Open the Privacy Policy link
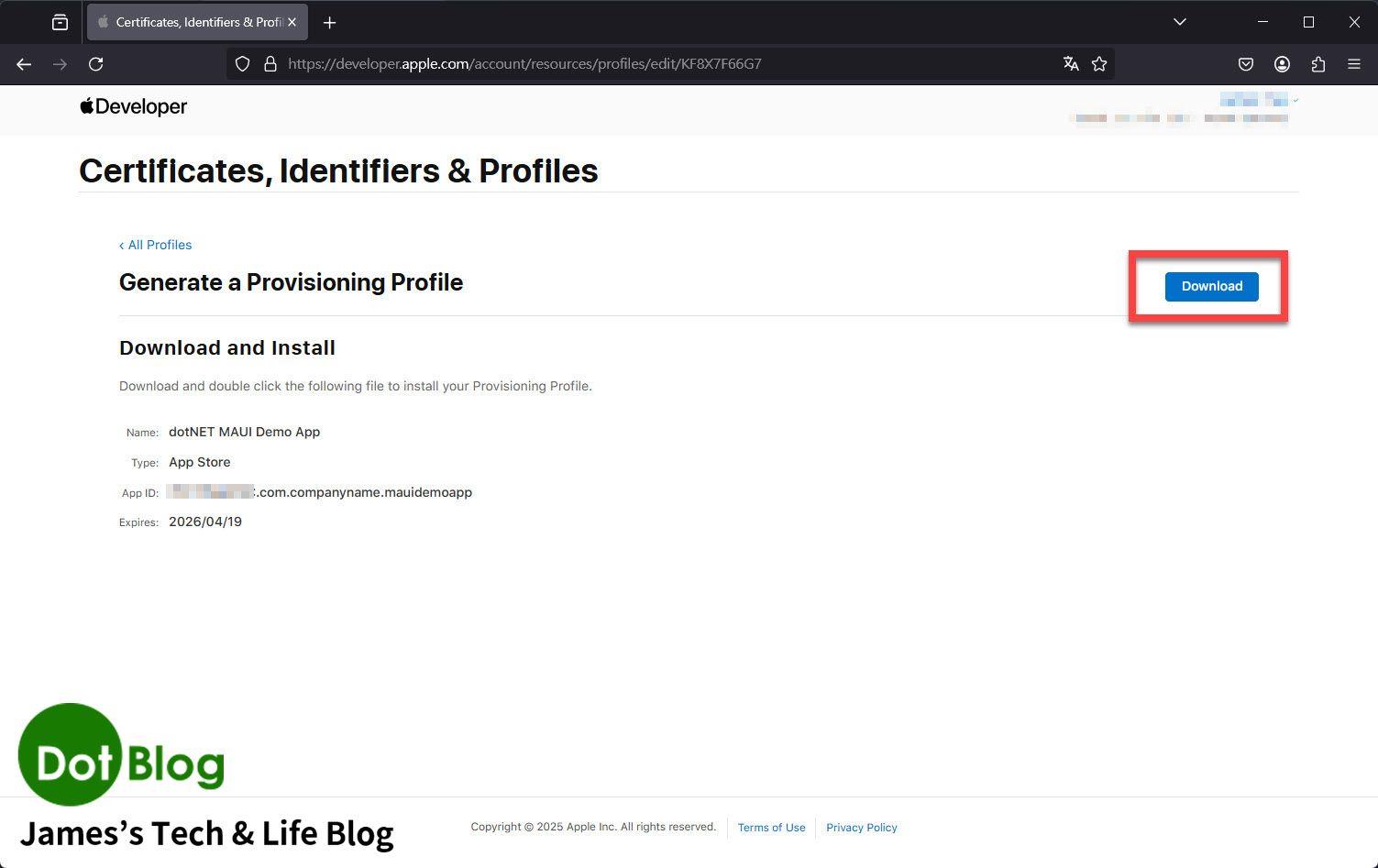This screenshot has width=1378, height=868. 861,828
